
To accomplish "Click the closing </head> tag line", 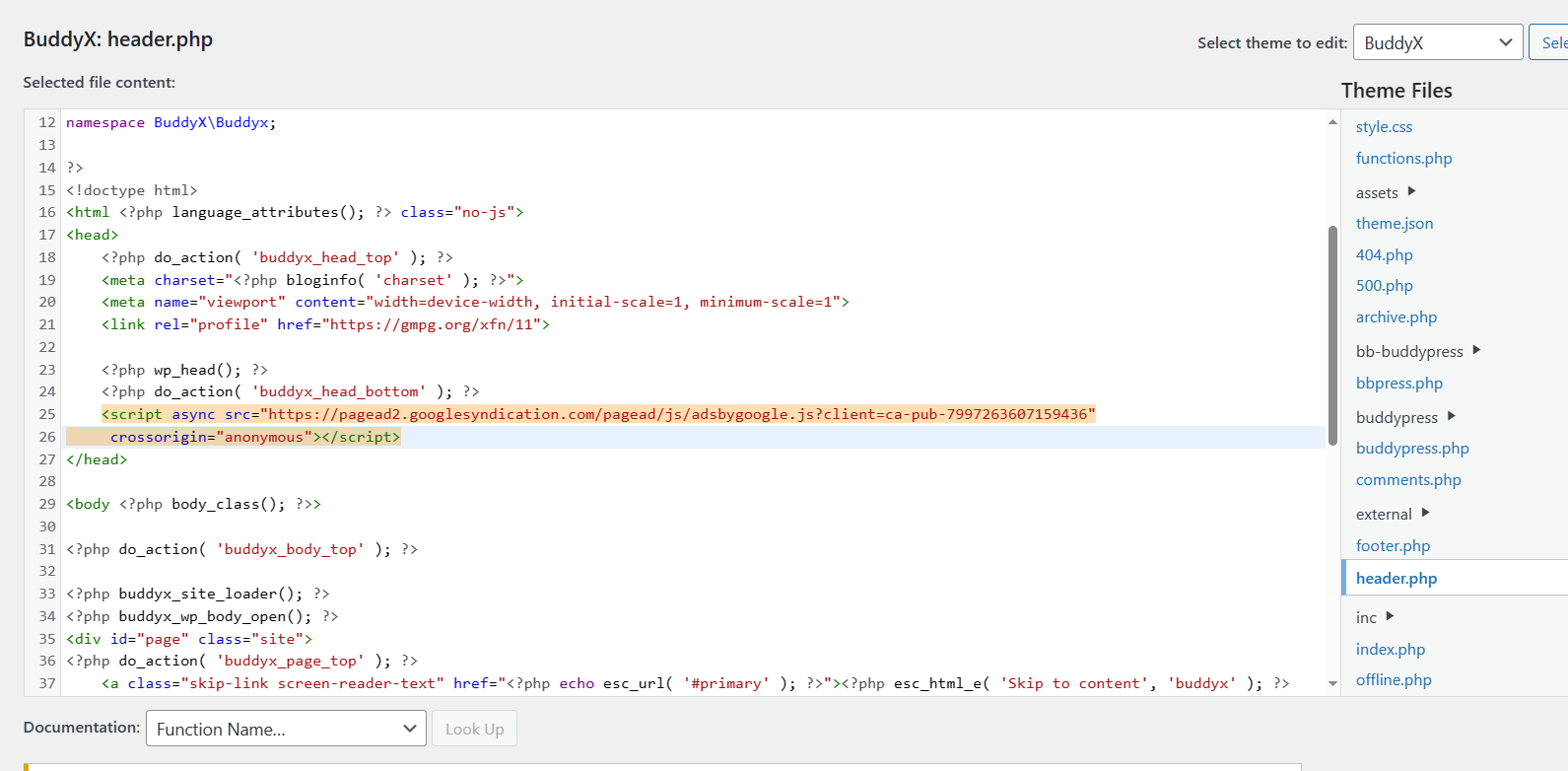I will [x=97, y=459].
